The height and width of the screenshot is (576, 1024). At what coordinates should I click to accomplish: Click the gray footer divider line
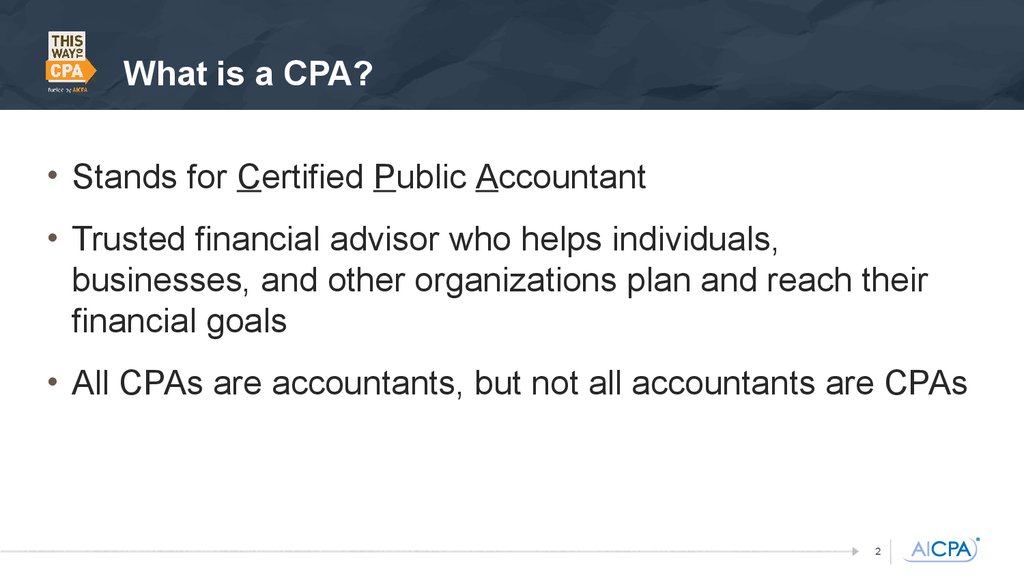(425, 552)
